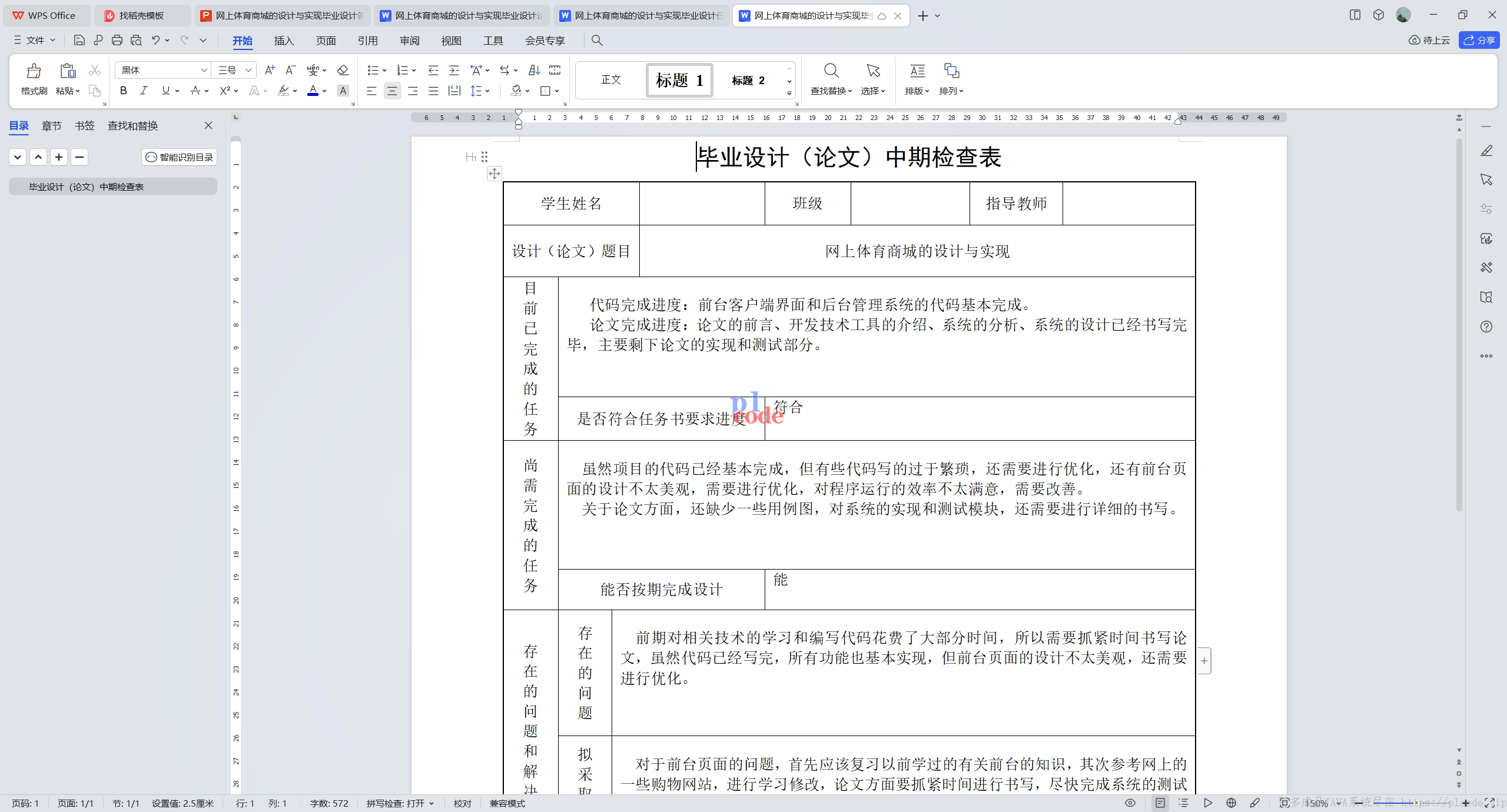Open the 引用 ribbon tab
This screenshot has width=1507, height=812.
367,40
